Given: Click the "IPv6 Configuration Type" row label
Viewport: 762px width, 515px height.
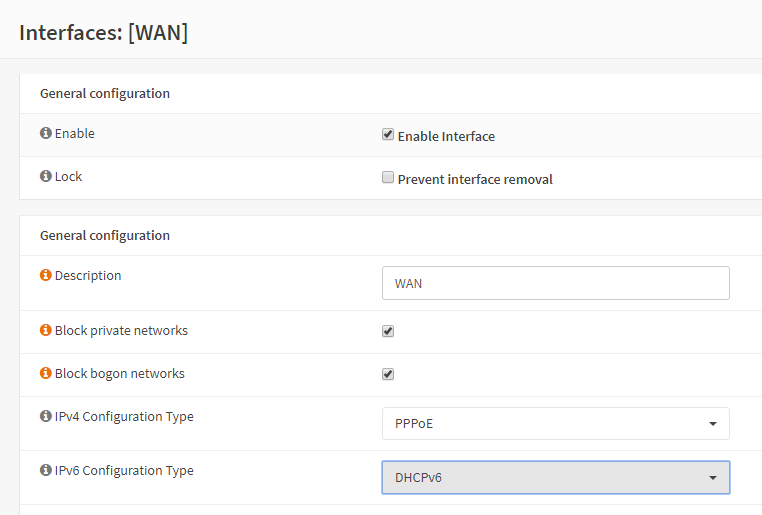Looking at the screenshot, I should pos(124,470).
